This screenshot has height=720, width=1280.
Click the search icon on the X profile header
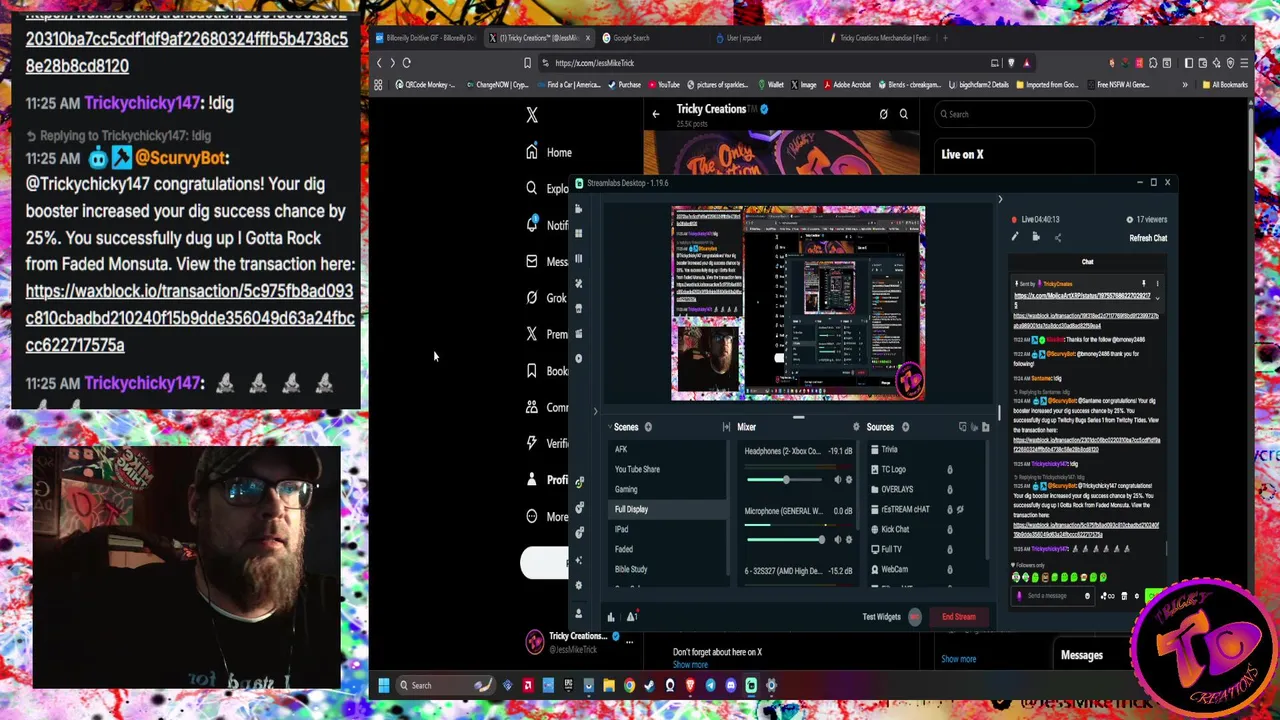tap(903, 114)
